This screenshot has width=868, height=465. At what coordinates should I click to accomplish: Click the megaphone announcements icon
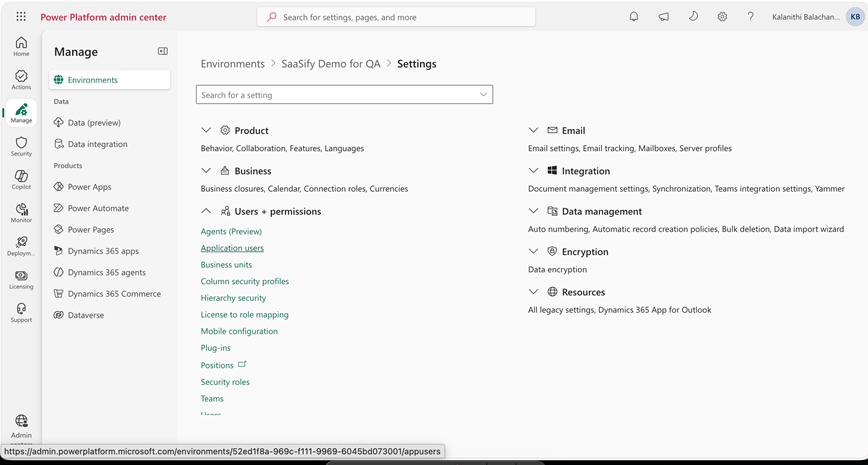point(664,17)
